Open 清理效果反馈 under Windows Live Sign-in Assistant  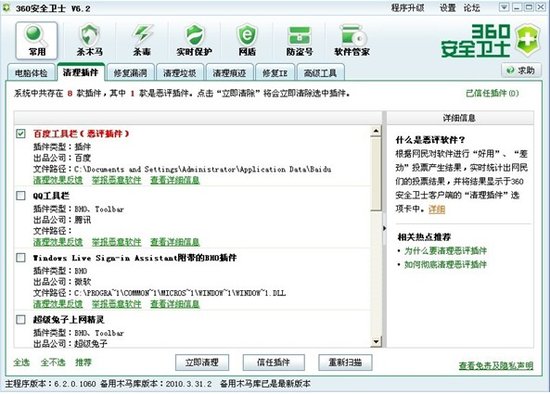(x=58, y=304)
